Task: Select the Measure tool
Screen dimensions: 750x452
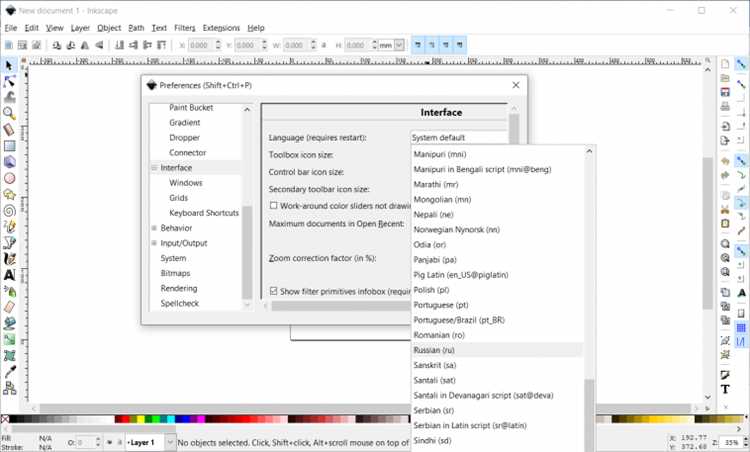Action: 9,130
